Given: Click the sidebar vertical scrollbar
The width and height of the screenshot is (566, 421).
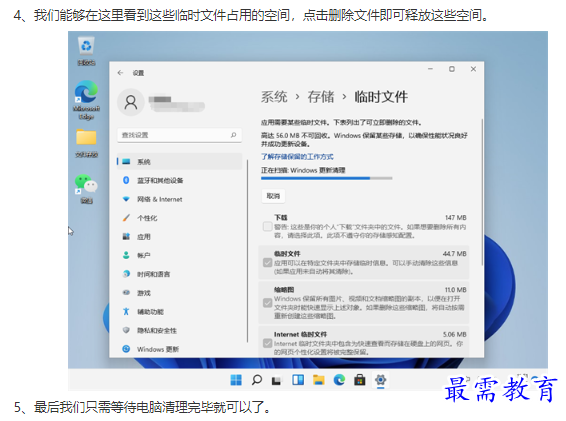Looking at the screenshot, I should tap(248, 251).
